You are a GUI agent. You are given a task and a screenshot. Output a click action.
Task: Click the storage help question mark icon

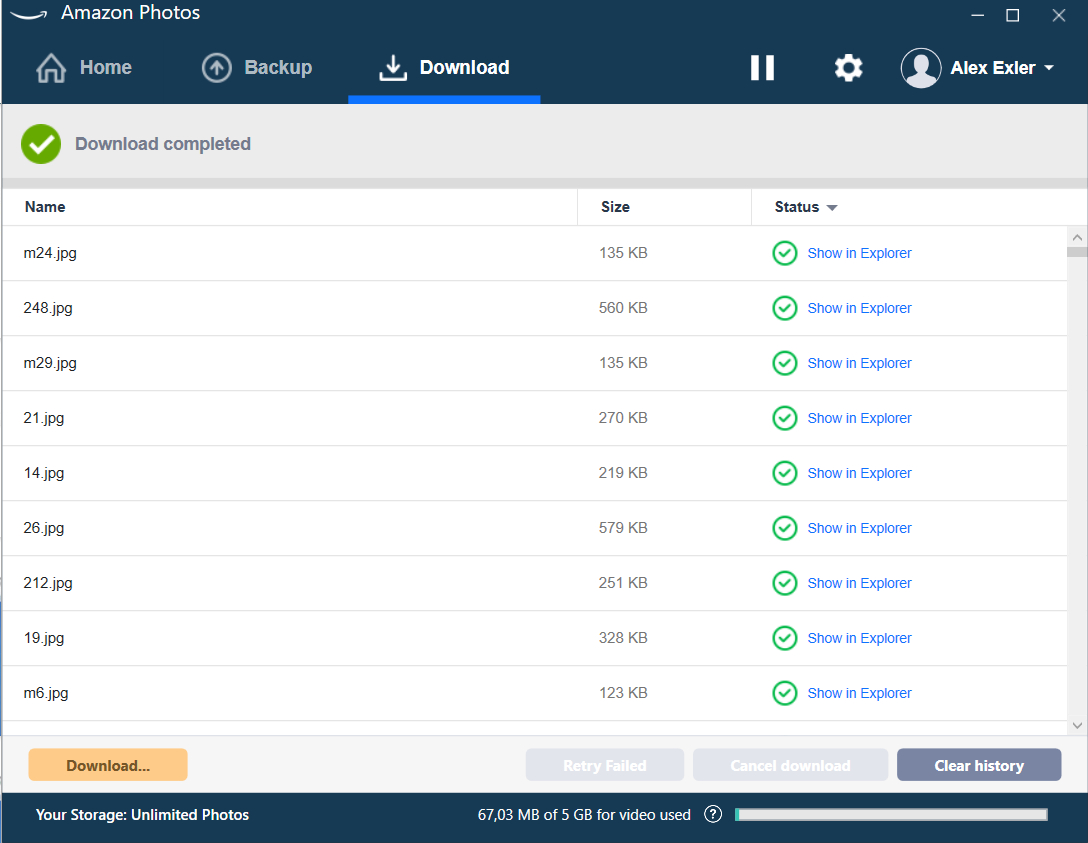tap(713, 814)
